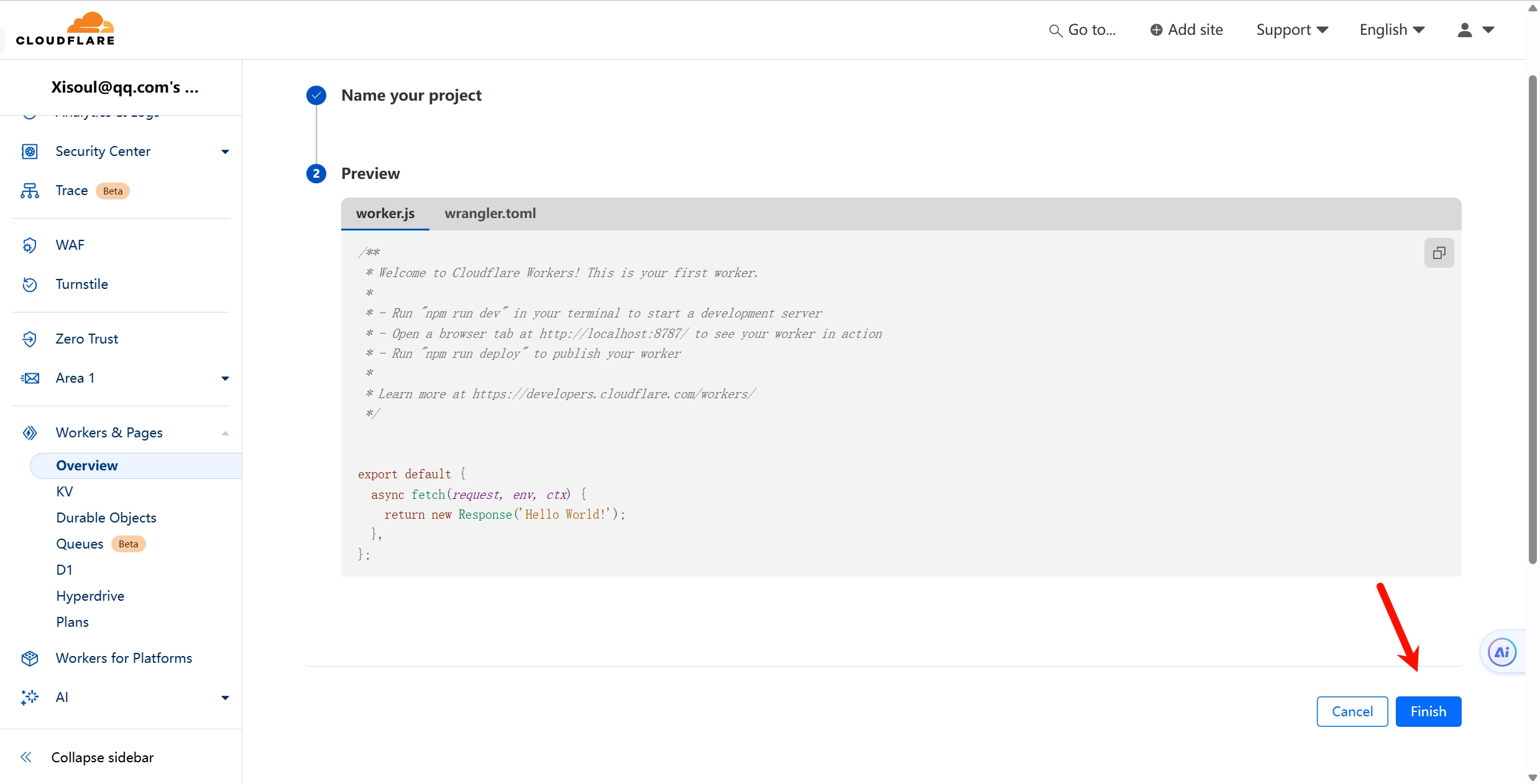The width and height of the screenshot is (1540, 784).
Task: Copy code with the copy icon
Action: tap(1439, 253)
